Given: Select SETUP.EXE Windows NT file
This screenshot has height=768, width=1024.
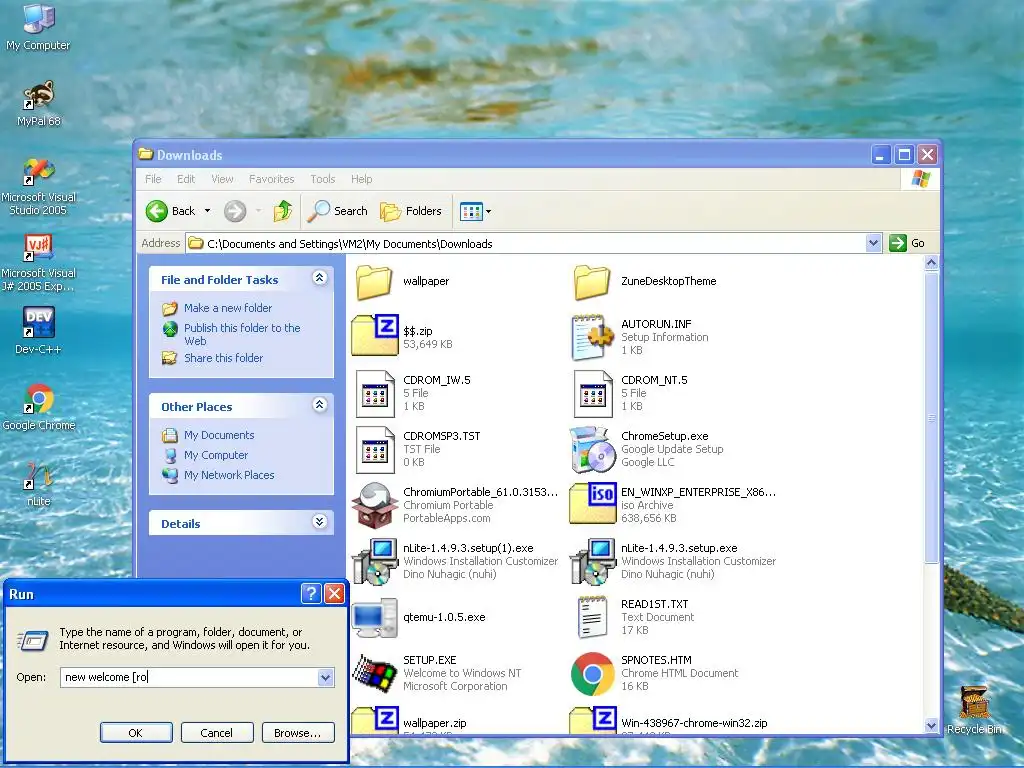Looking at the screenshot, I should click(x=438, y=673).
